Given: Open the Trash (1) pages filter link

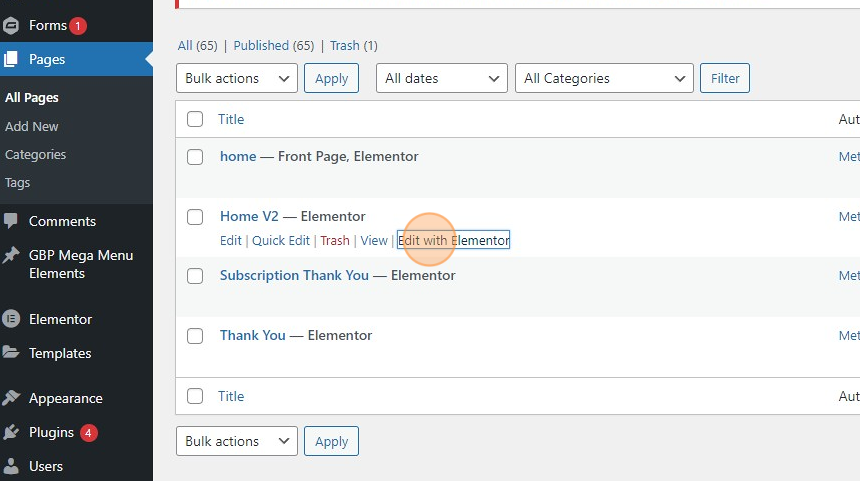Looking at the screenshot, I should click(354, 46).
